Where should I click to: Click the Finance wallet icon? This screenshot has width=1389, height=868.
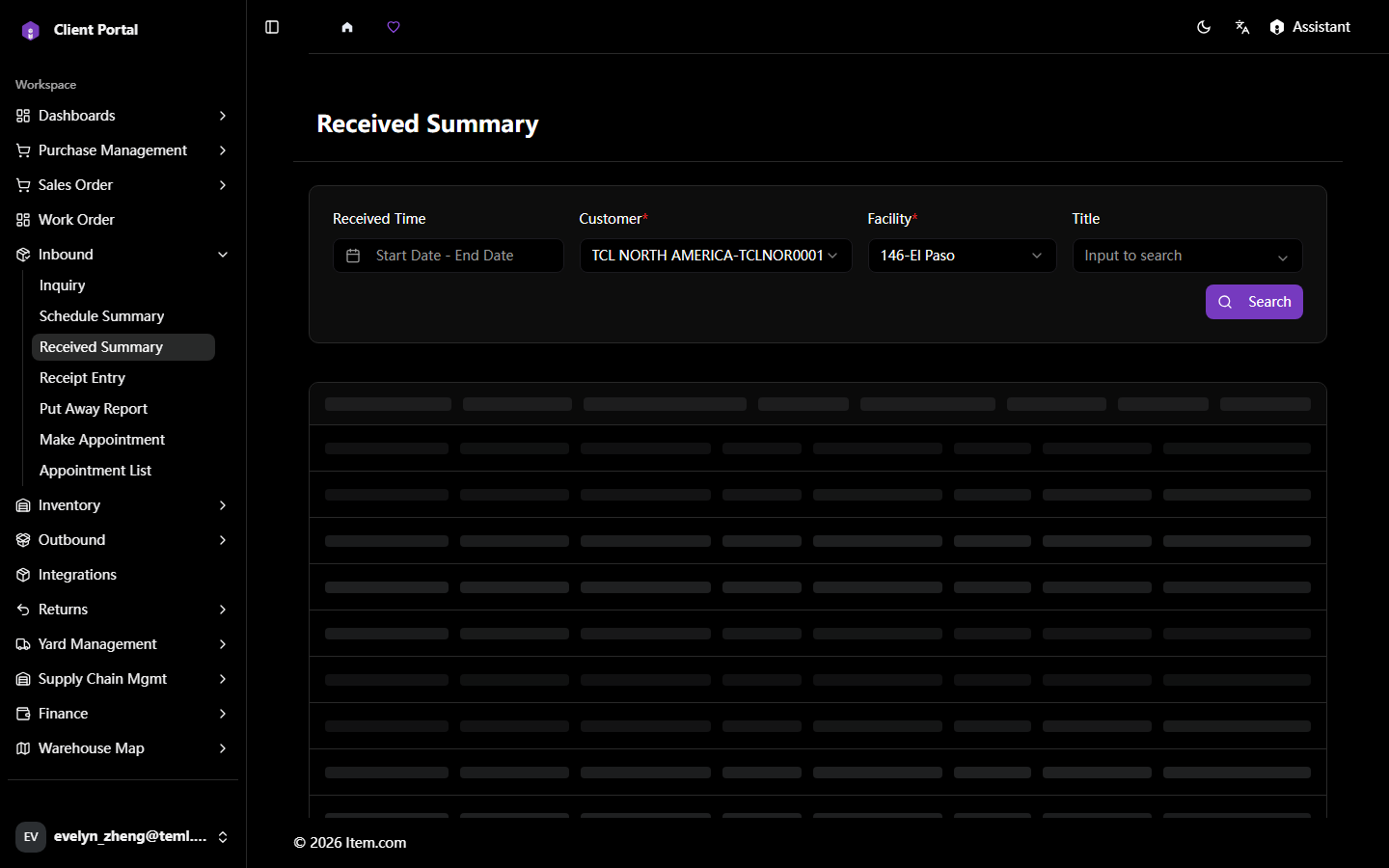[23, 714]
